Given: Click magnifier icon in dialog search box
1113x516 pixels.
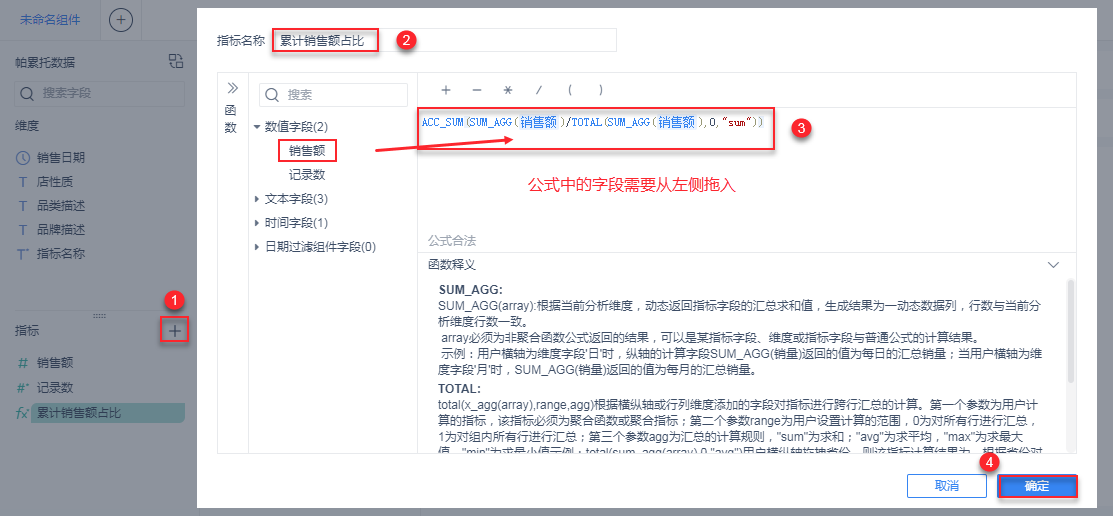Looking at the screenshot, I should (x=272, y=95).
